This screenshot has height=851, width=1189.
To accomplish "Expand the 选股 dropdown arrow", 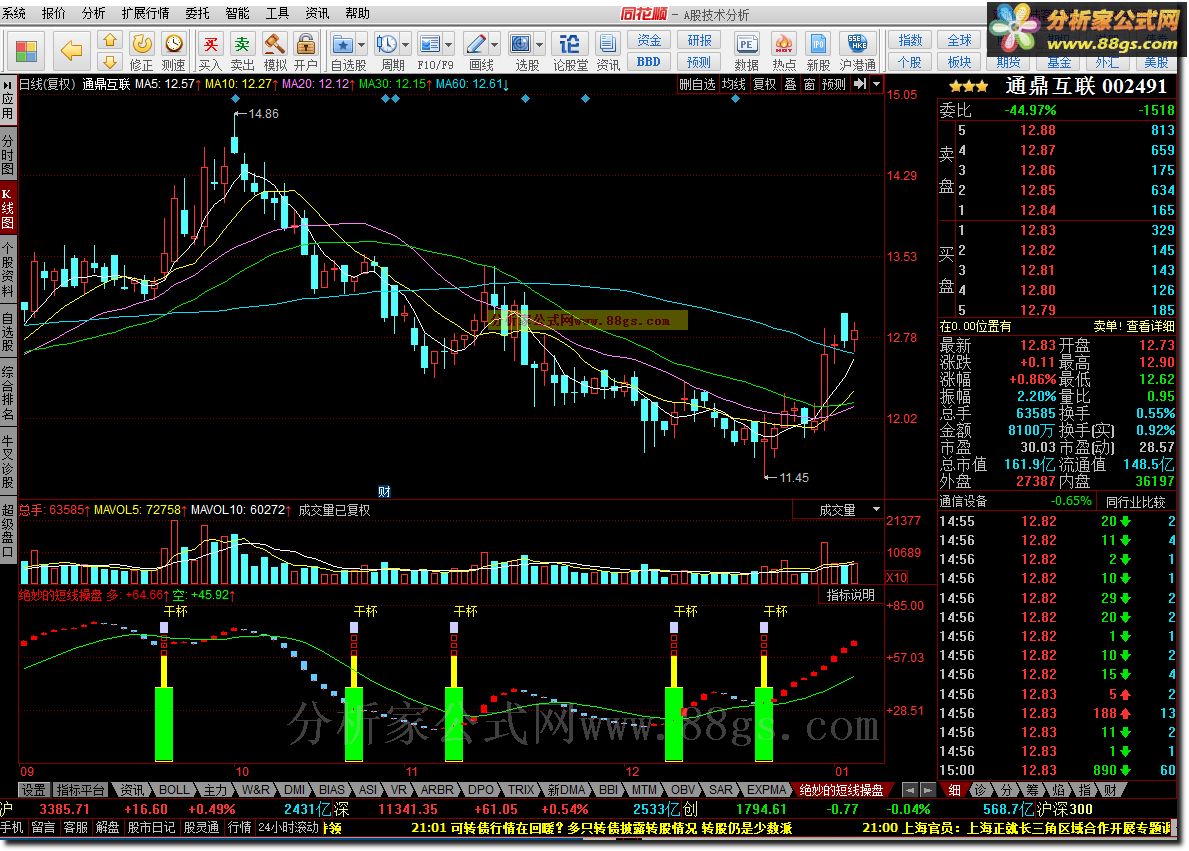I will click(x=539, y=44).
